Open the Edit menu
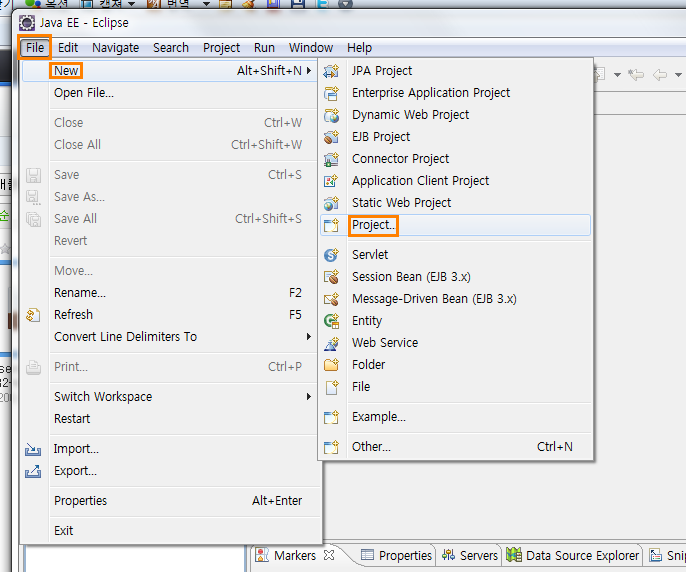Image resolution: width=686 pixels, height=572 pixels. click(x=68, y=47)
